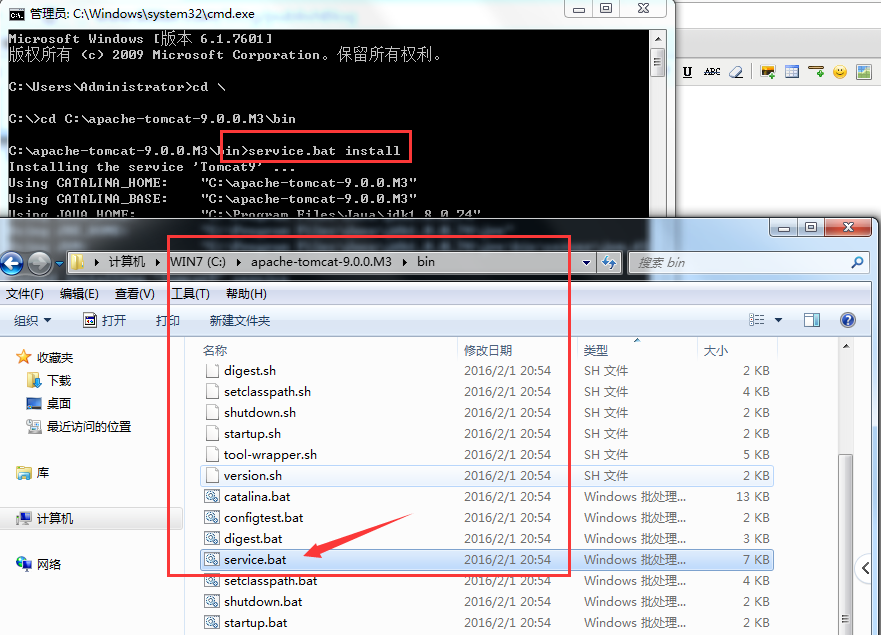Viewport: 881px width, 635px height.
Task: Open the recent locations dropdown beside Forward
Action: (x=59, y=263)
